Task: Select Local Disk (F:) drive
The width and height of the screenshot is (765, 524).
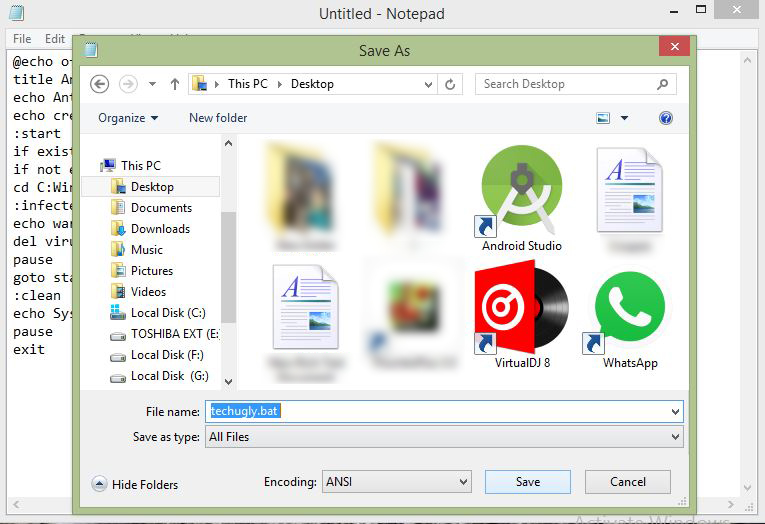Action: pyautogui.click(x=157, y=355)
